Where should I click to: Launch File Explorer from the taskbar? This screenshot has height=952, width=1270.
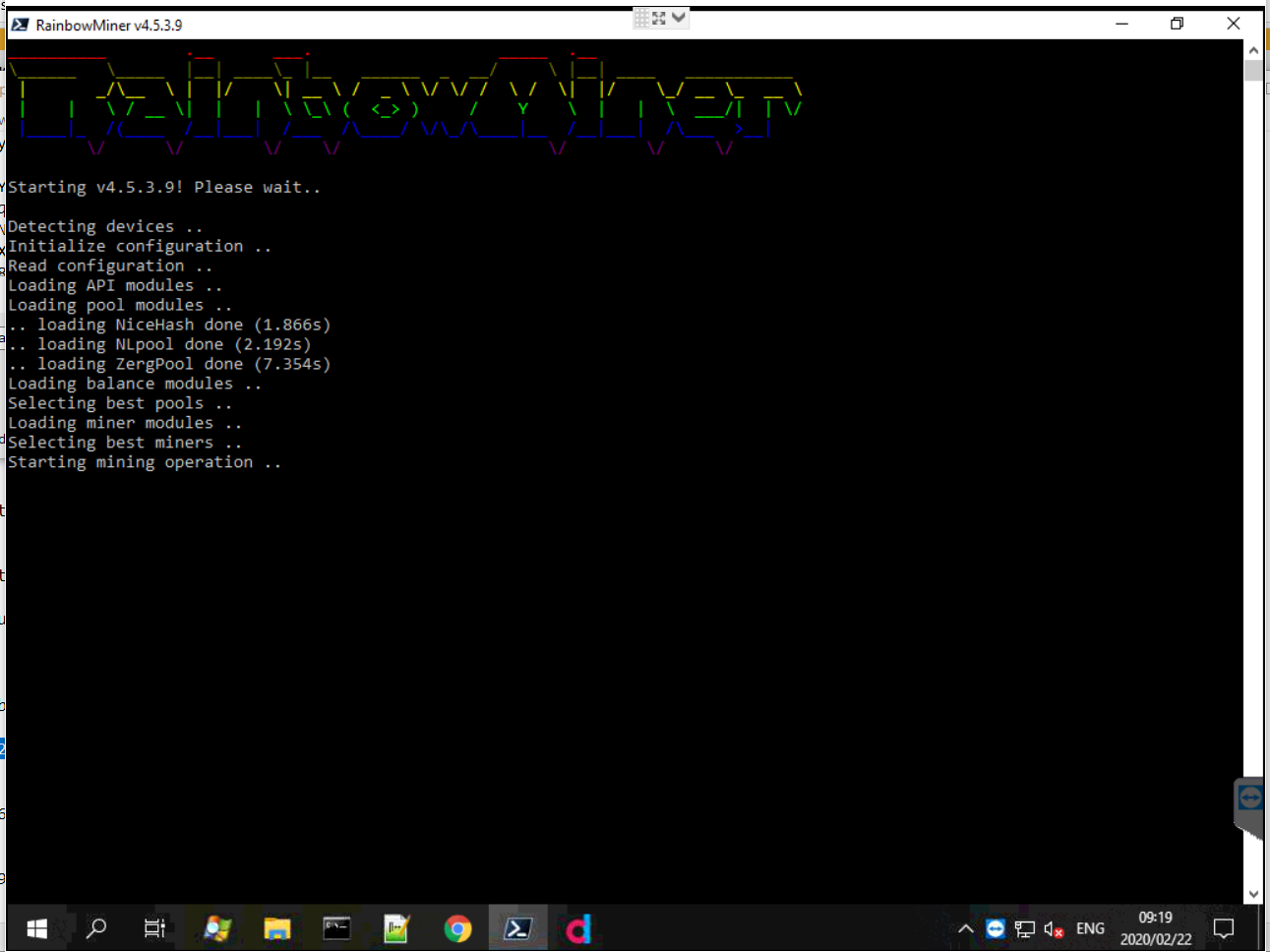tap(276, 927)
